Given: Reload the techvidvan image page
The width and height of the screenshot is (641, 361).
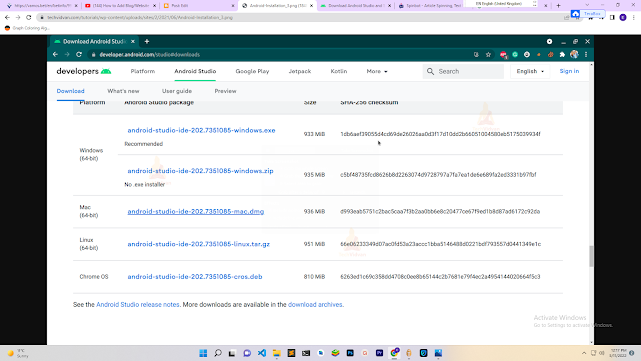Looking at the screenshot, I should [x=29, y=17].
